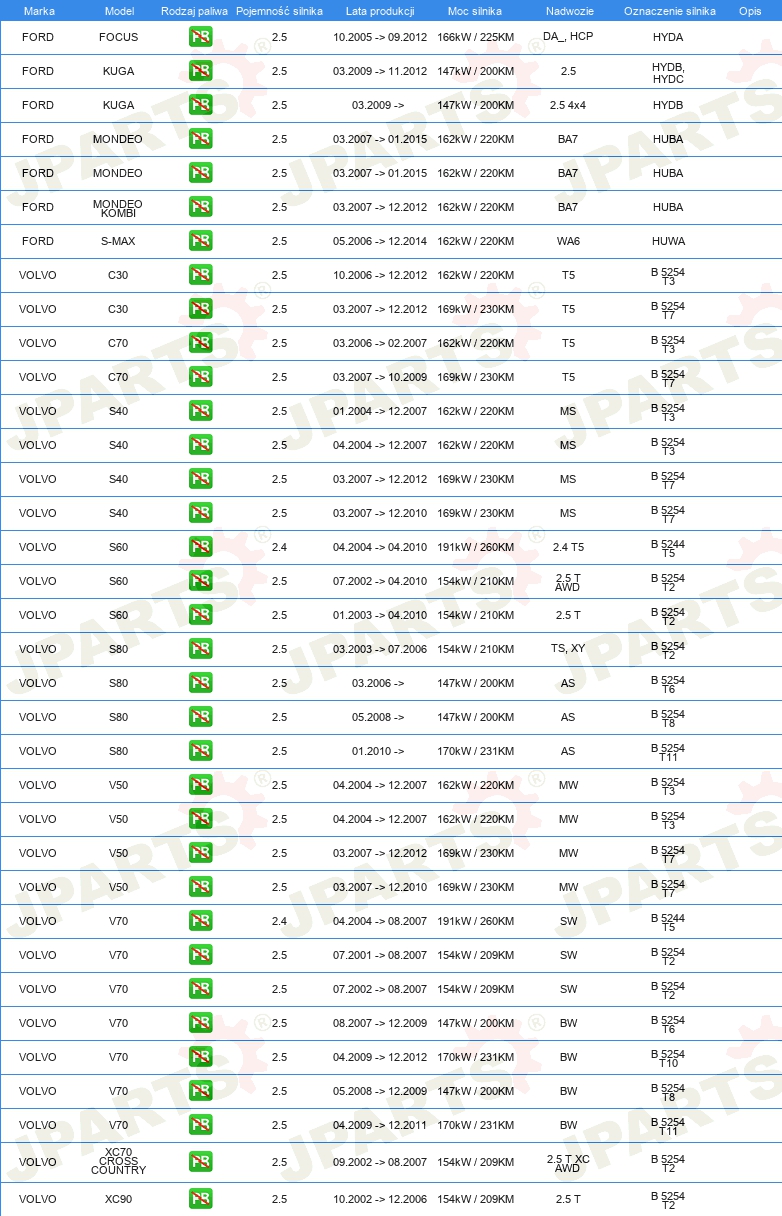Screen dimensions: 782x1216
Task: Click the PB fuel icon in the S60 2.4 T5 row
Action: click(x=200, y=547)
